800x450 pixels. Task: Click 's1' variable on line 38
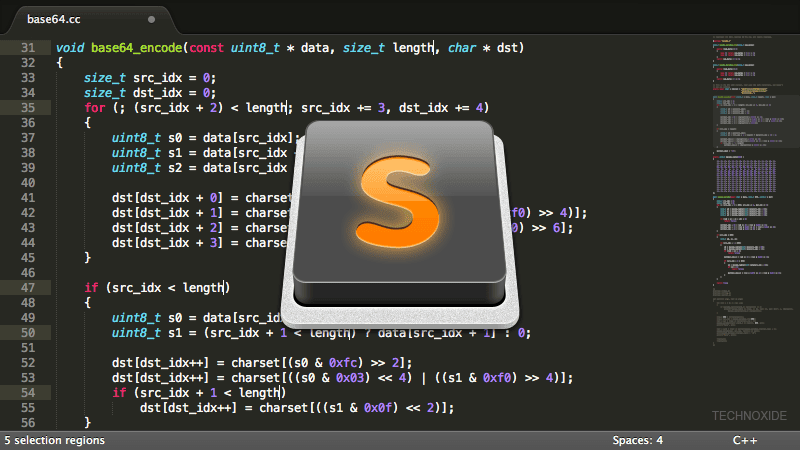coord(175,153)
